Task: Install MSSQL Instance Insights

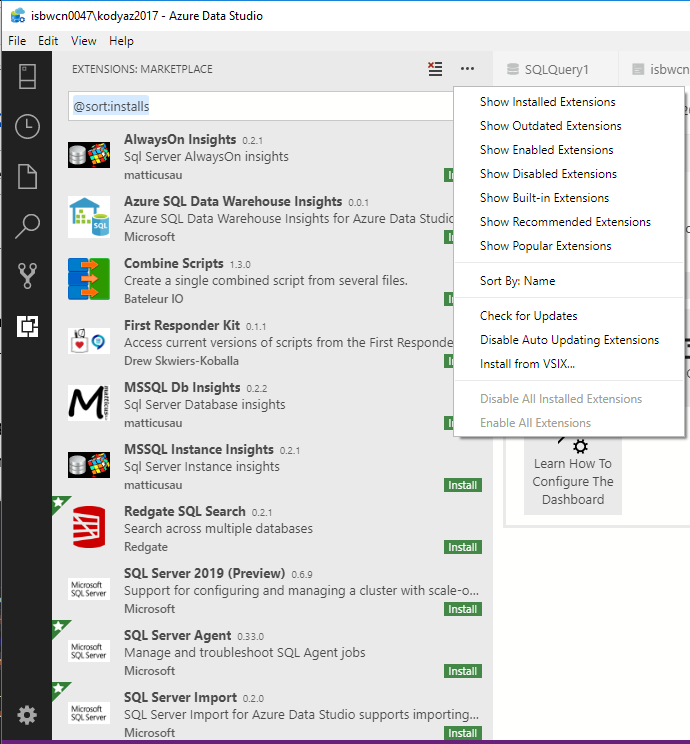Action: pos(463,485)
